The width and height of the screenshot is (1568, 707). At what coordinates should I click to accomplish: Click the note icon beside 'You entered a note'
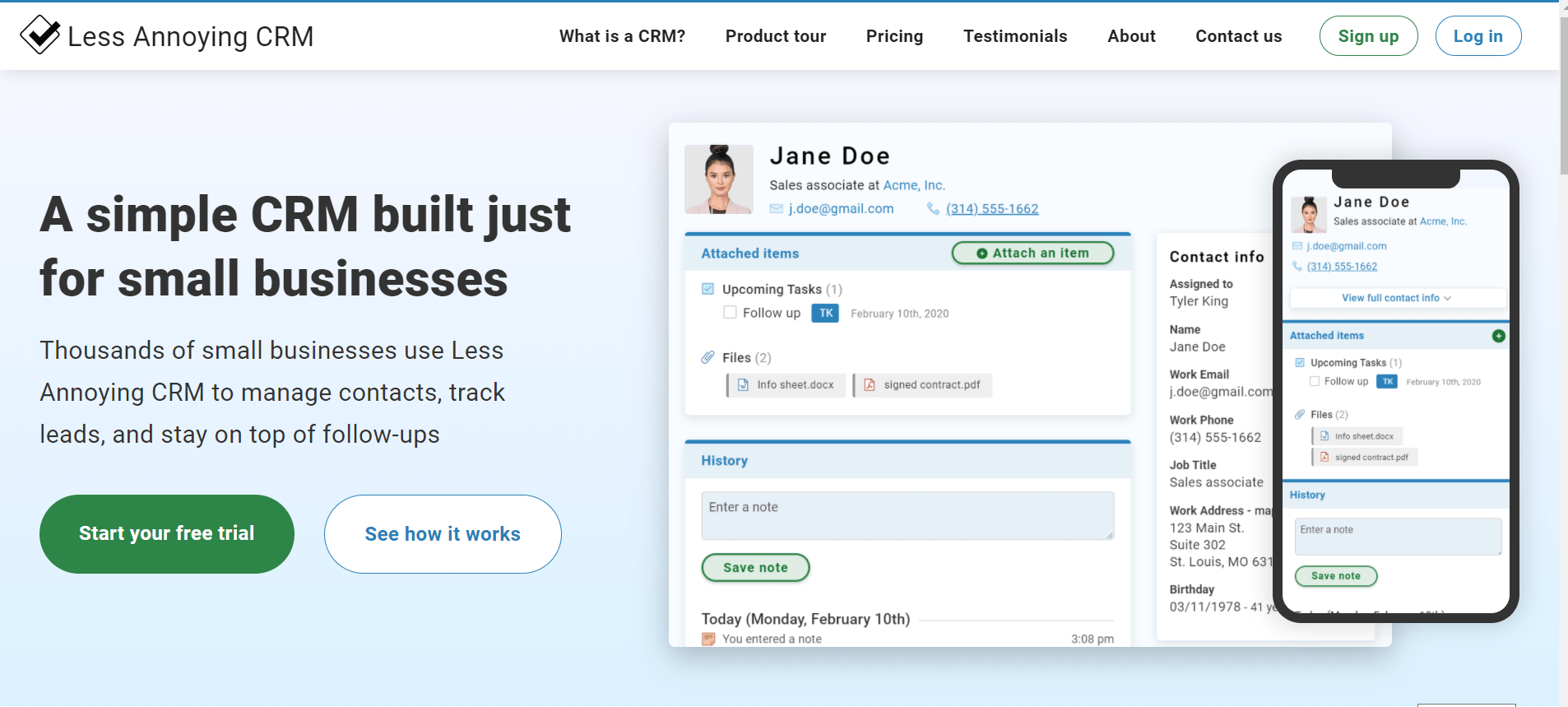(708, 639)
